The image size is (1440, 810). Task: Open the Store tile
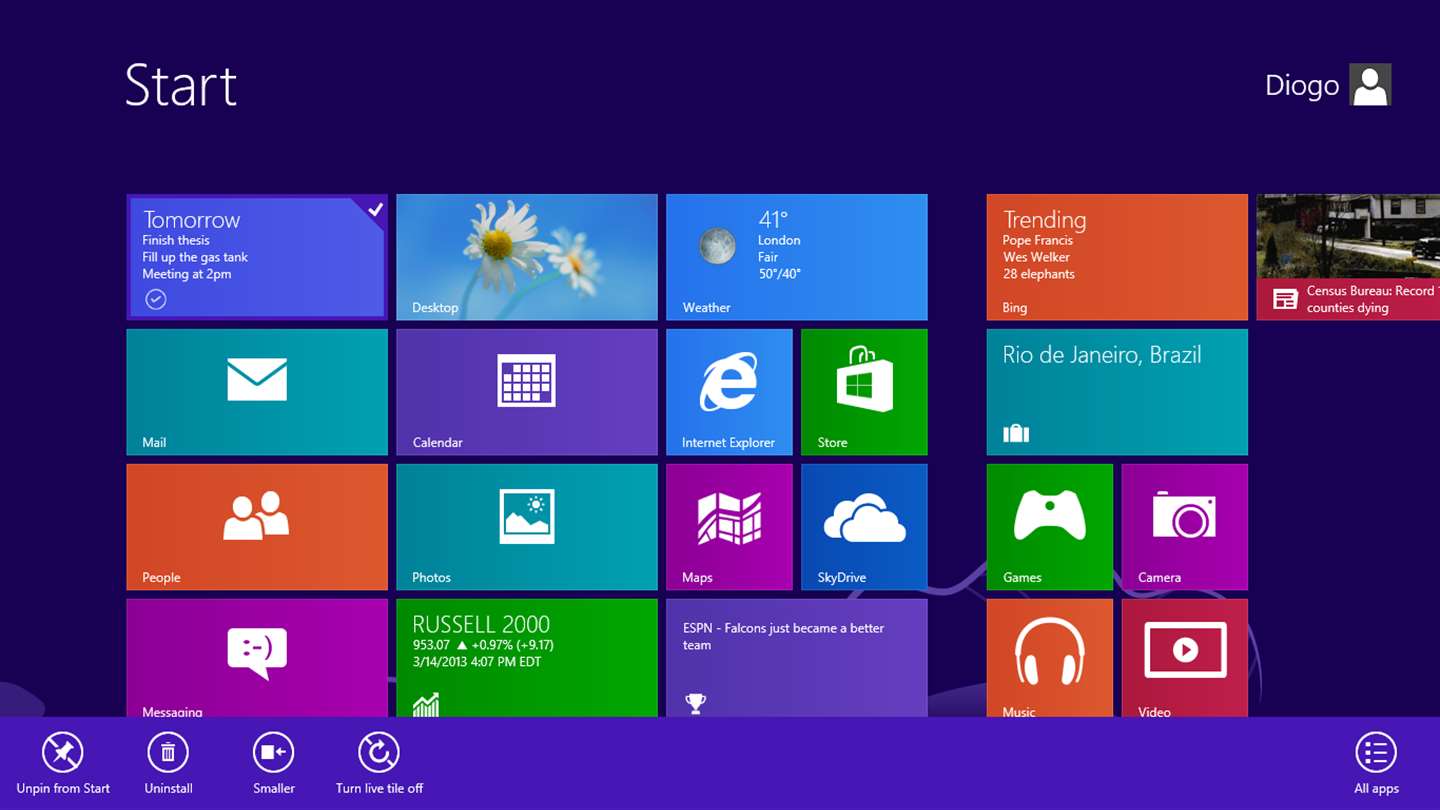pyautogui.click(x=864, y=392)
